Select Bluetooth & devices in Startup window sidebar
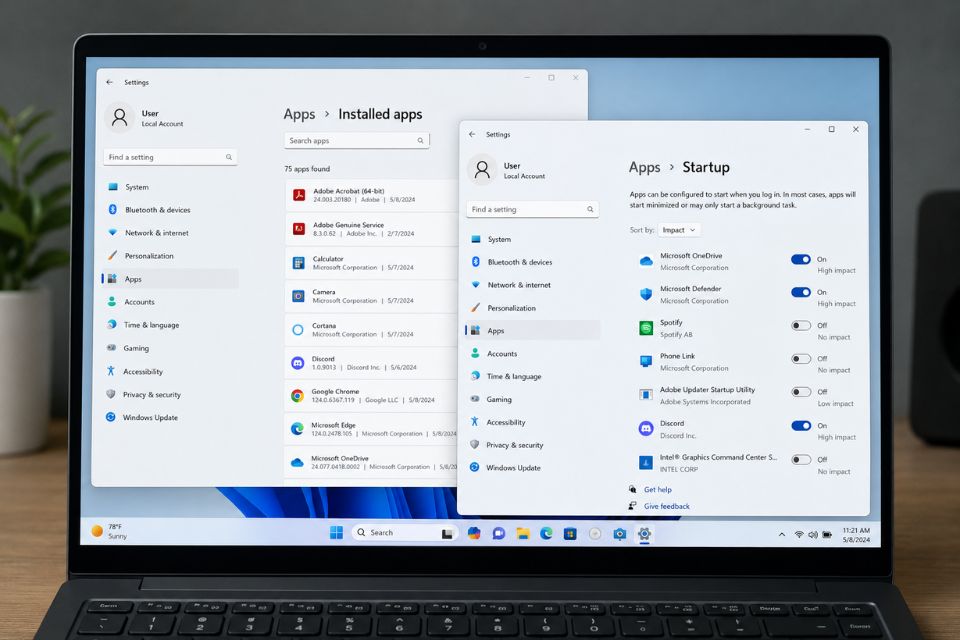The height and width of the screenshot is (640, 960). click(x=533, y=262)
